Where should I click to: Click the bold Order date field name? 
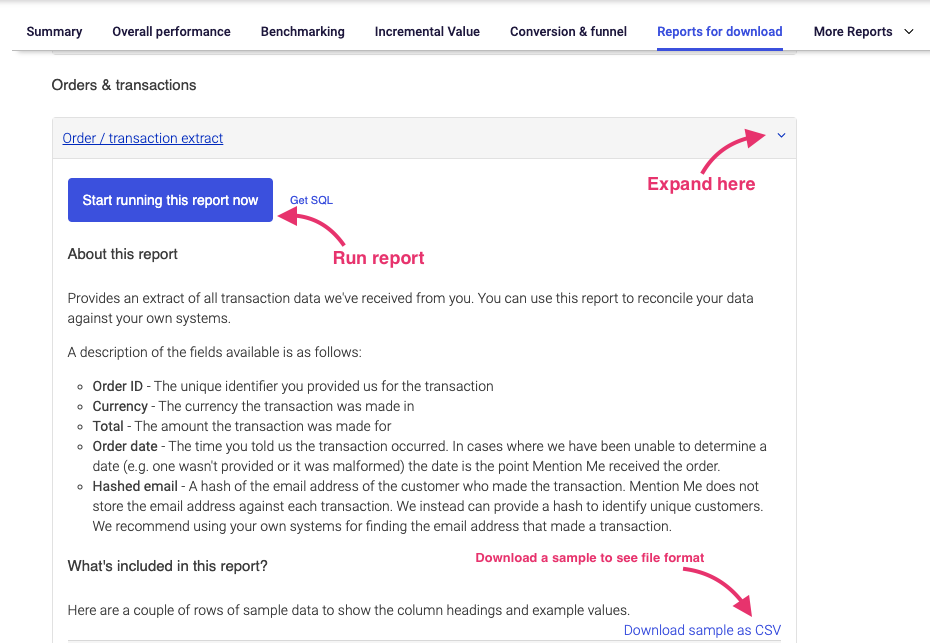(x=125, y=446)
